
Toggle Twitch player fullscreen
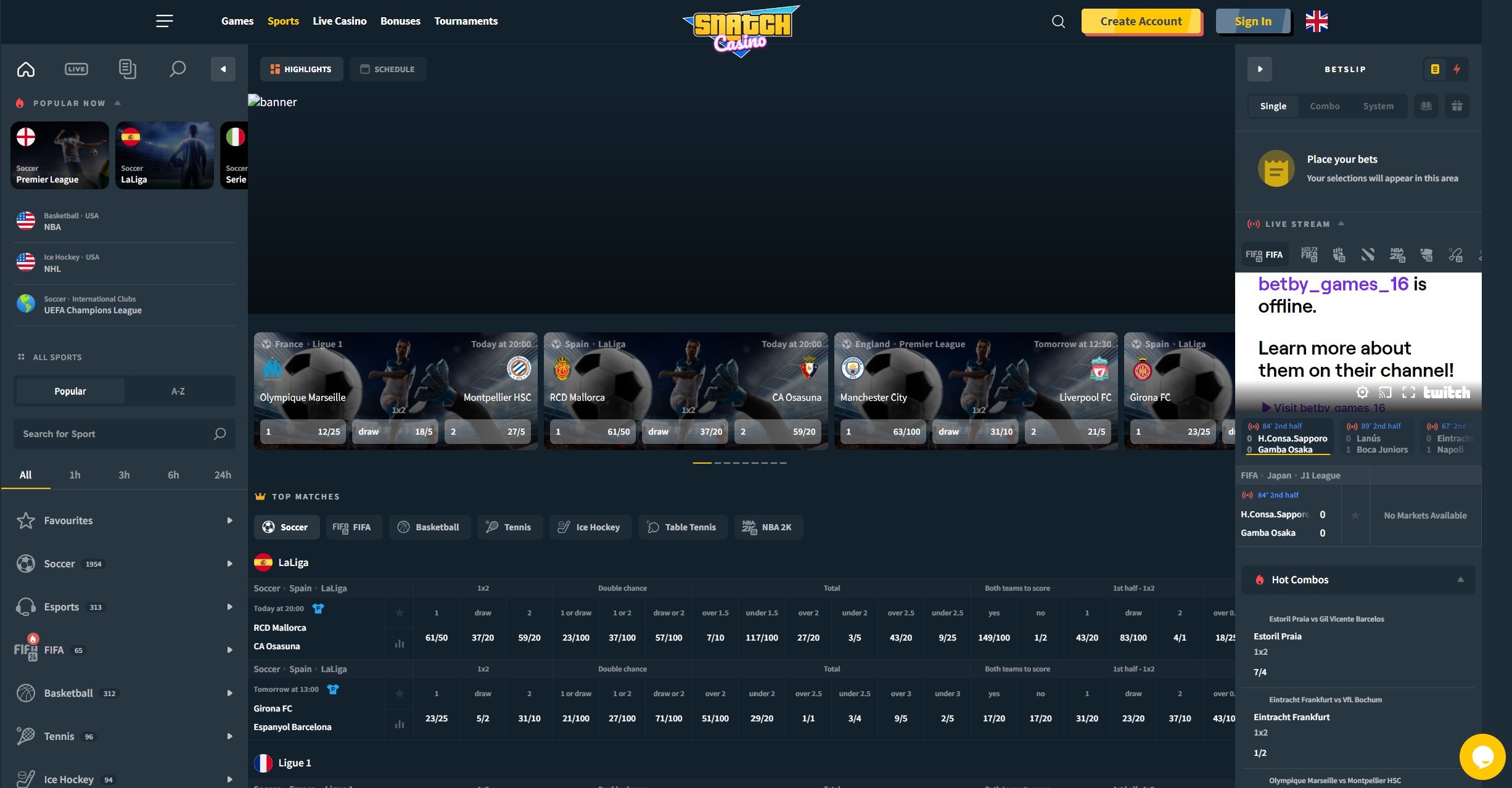[x=1408, y=392]
